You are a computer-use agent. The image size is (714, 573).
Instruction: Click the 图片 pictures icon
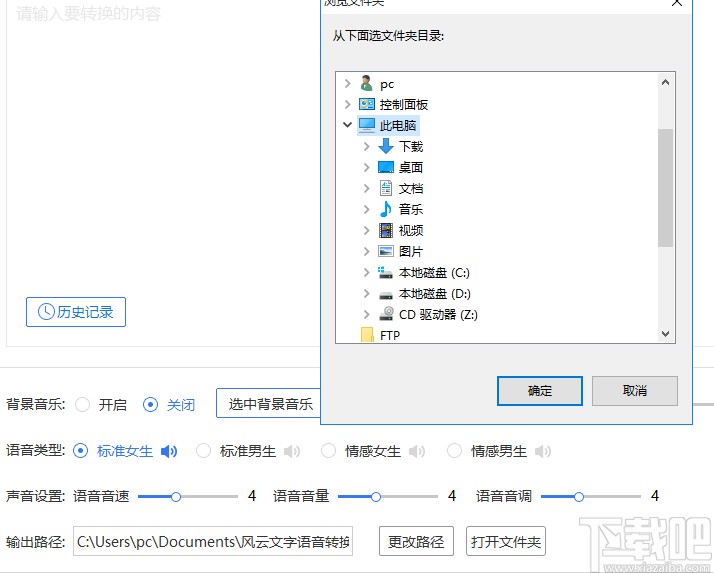(386, 251)
